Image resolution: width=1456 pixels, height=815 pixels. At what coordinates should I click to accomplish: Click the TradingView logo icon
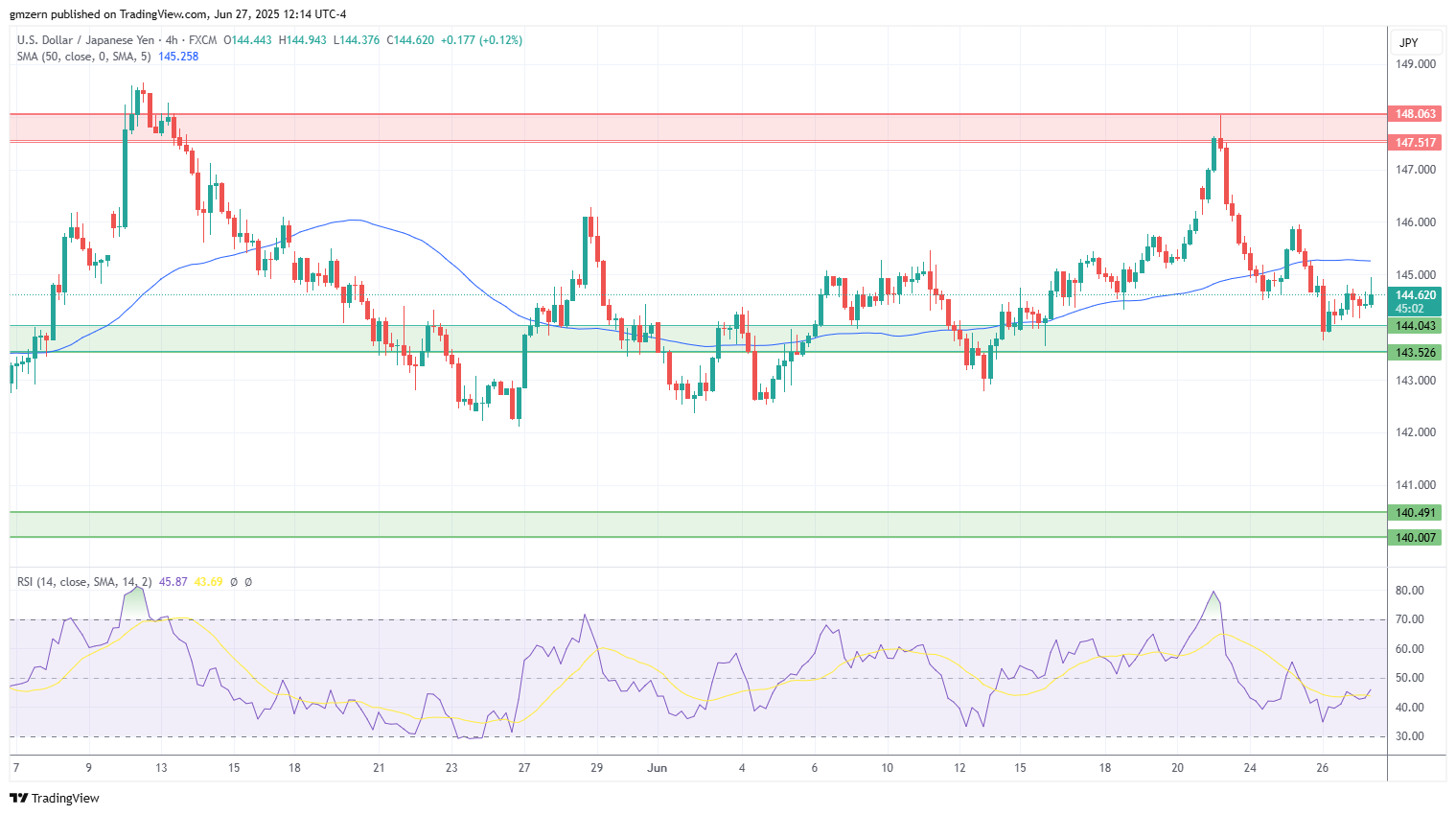coord(18,798)
